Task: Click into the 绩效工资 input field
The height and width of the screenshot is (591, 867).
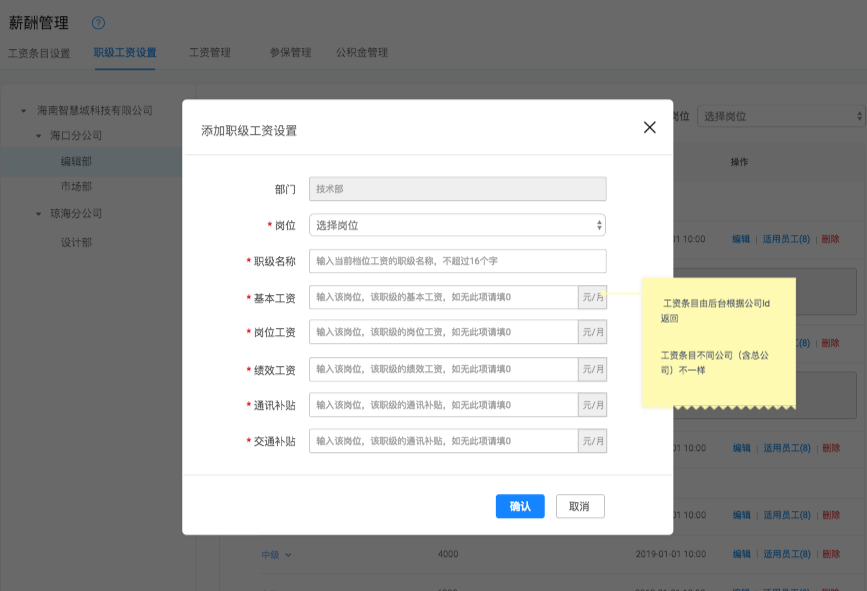Action: [x=443, y=369]
